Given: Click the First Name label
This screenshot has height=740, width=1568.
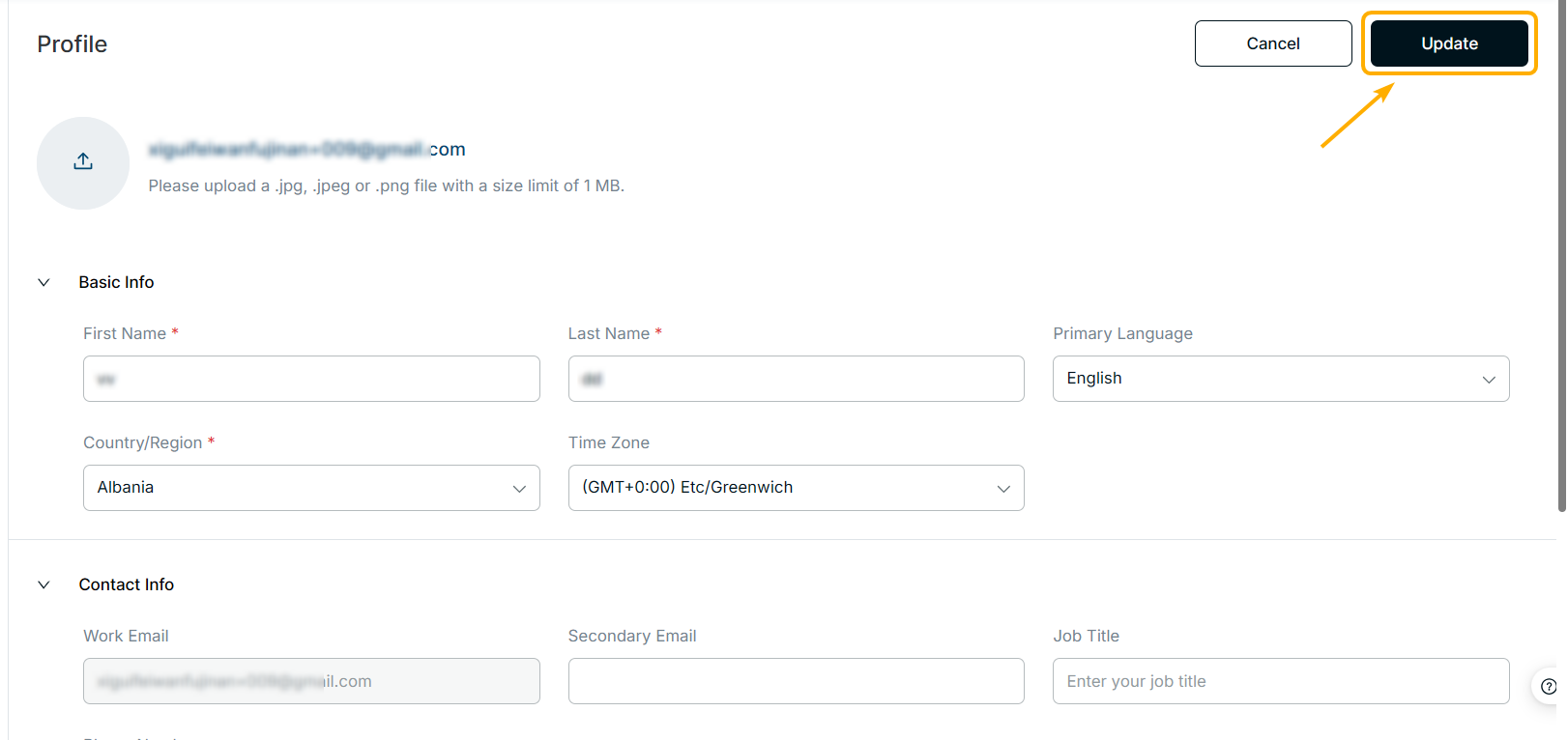Looking at the screenshot, I should 125,333.
